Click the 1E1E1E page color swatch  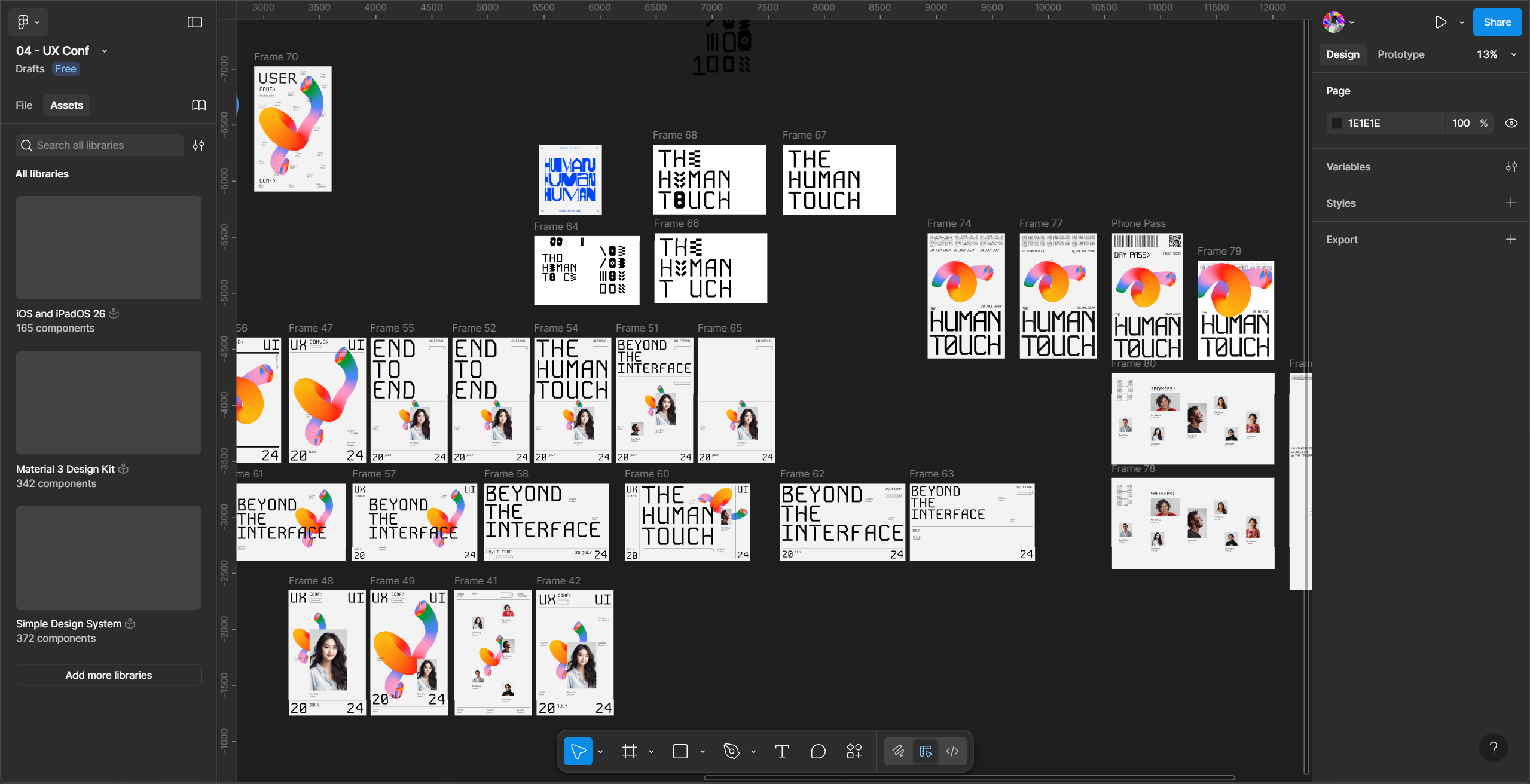[1337, 123]
